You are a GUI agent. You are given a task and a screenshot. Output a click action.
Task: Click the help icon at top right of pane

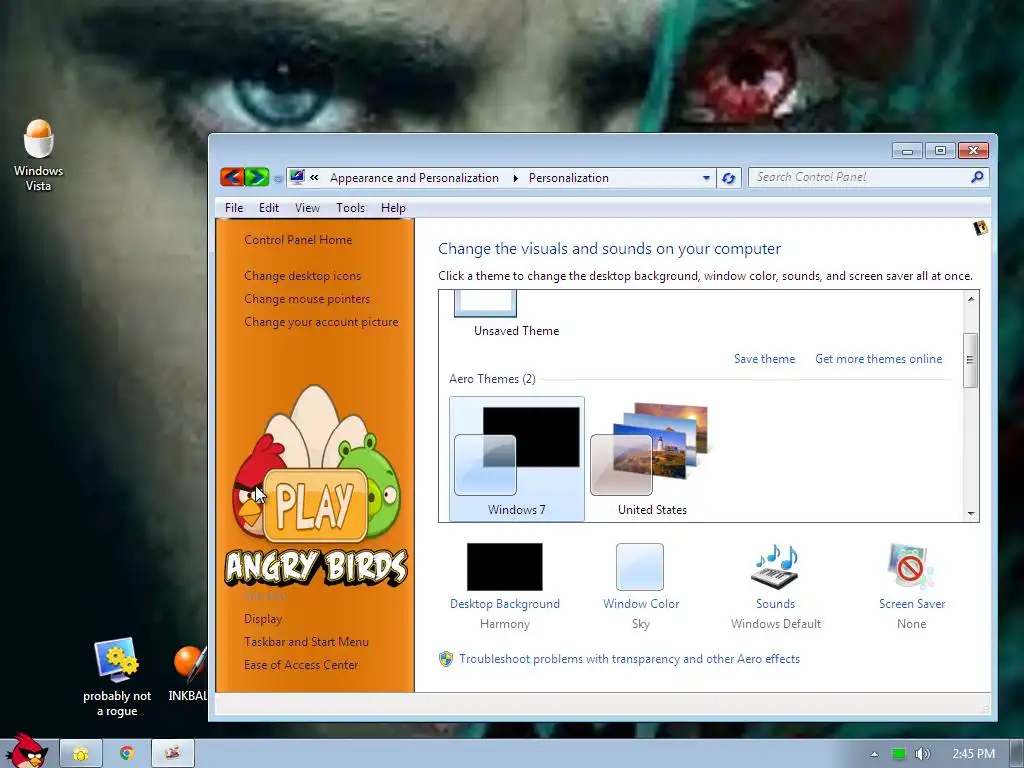point(980,228)
